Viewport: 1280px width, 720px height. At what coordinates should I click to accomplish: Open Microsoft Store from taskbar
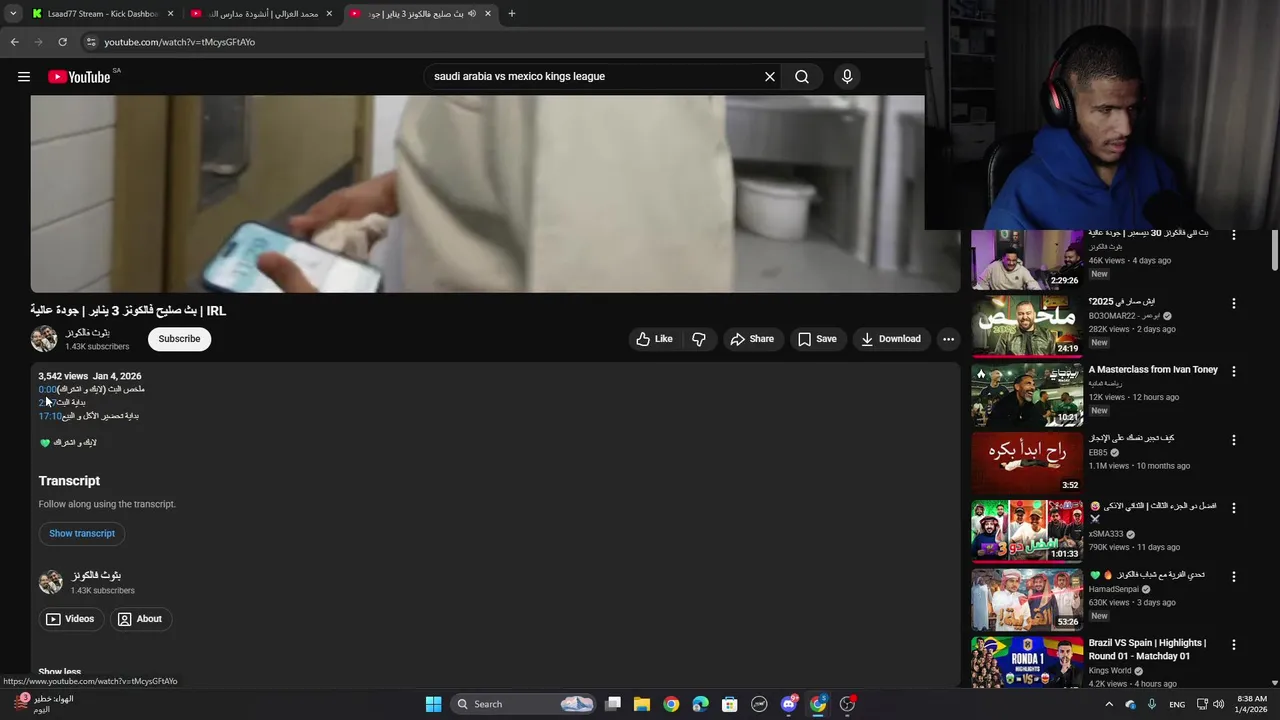point(730,704)
